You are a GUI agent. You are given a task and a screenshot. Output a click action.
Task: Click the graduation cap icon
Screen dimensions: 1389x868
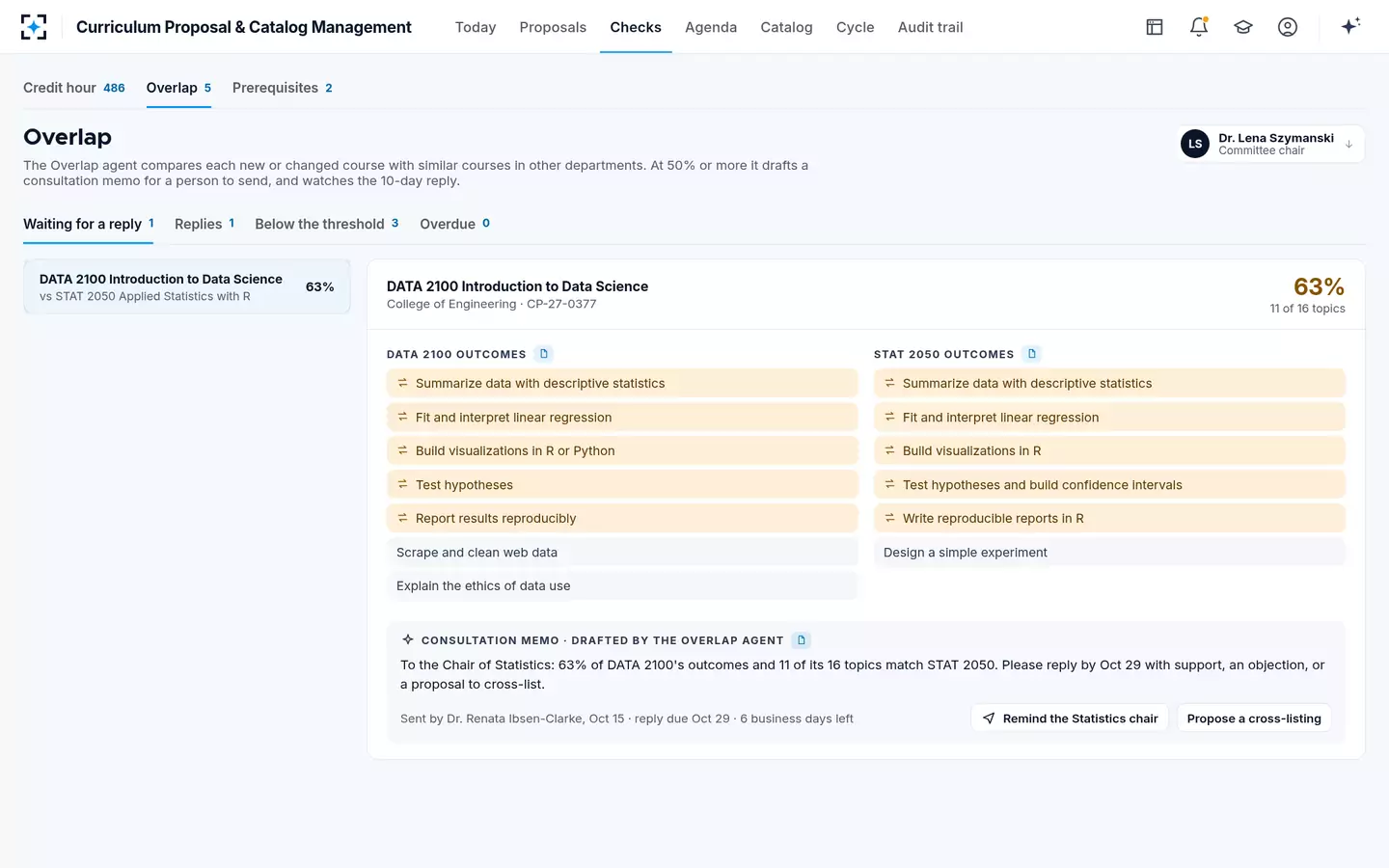click(x=1243, y=27)
